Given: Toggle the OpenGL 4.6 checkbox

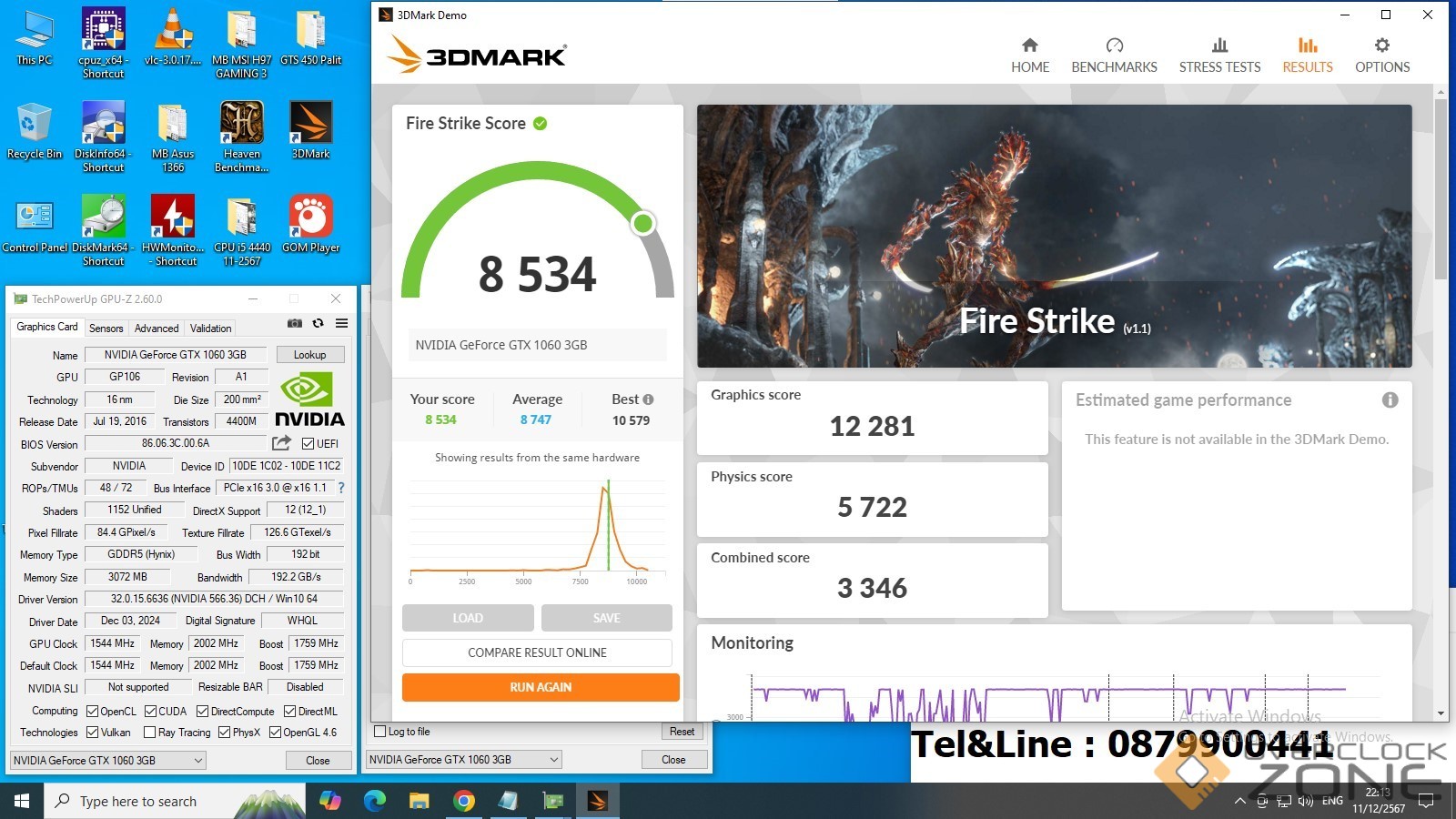Looking at the screenshot, I should click(275, 733).
